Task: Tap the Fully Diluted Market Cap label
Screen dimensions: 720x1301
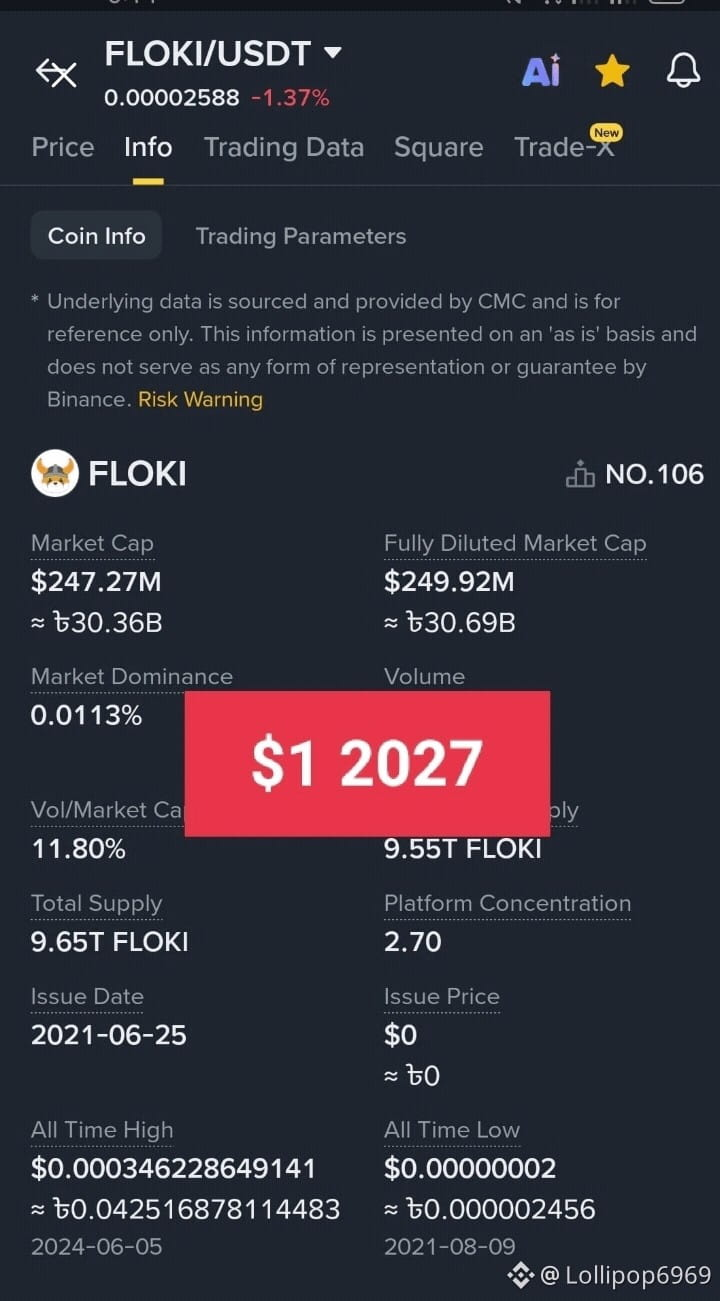Action: click(x=515, y=543)
